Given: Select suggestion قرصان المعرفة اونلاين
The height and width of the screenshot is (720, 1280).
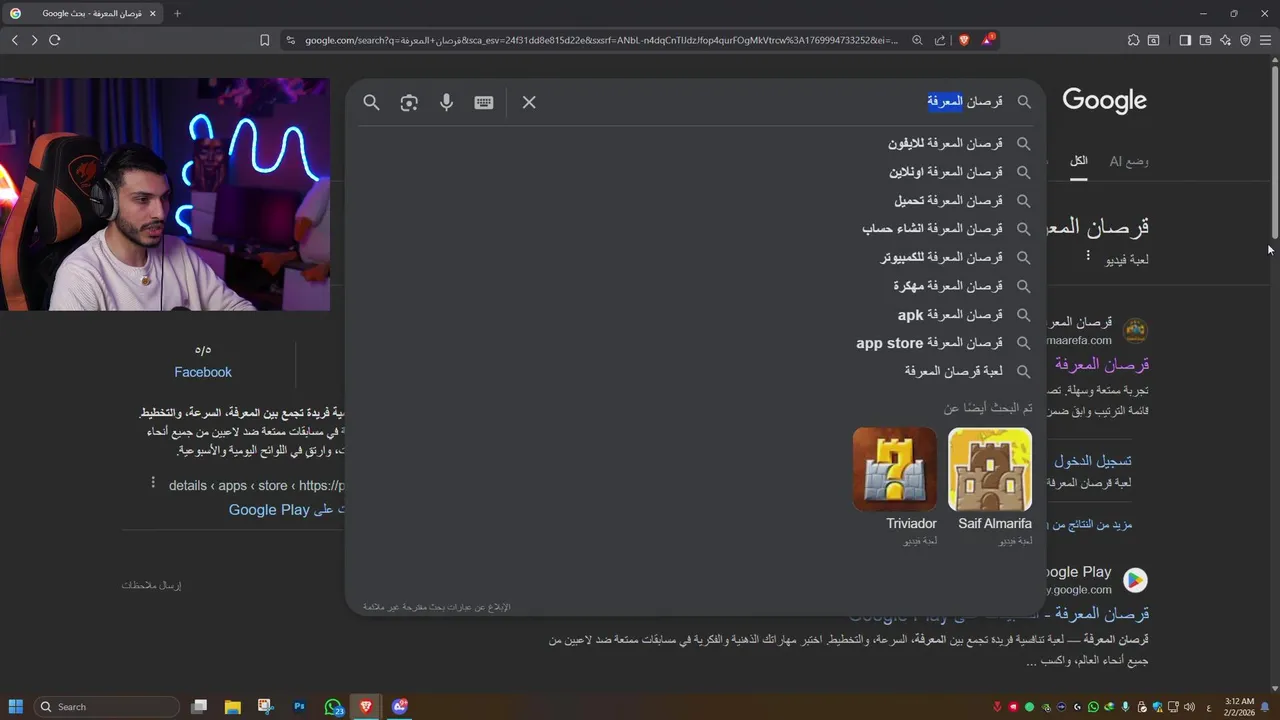Looking at the screenshot, I should 696,172.
